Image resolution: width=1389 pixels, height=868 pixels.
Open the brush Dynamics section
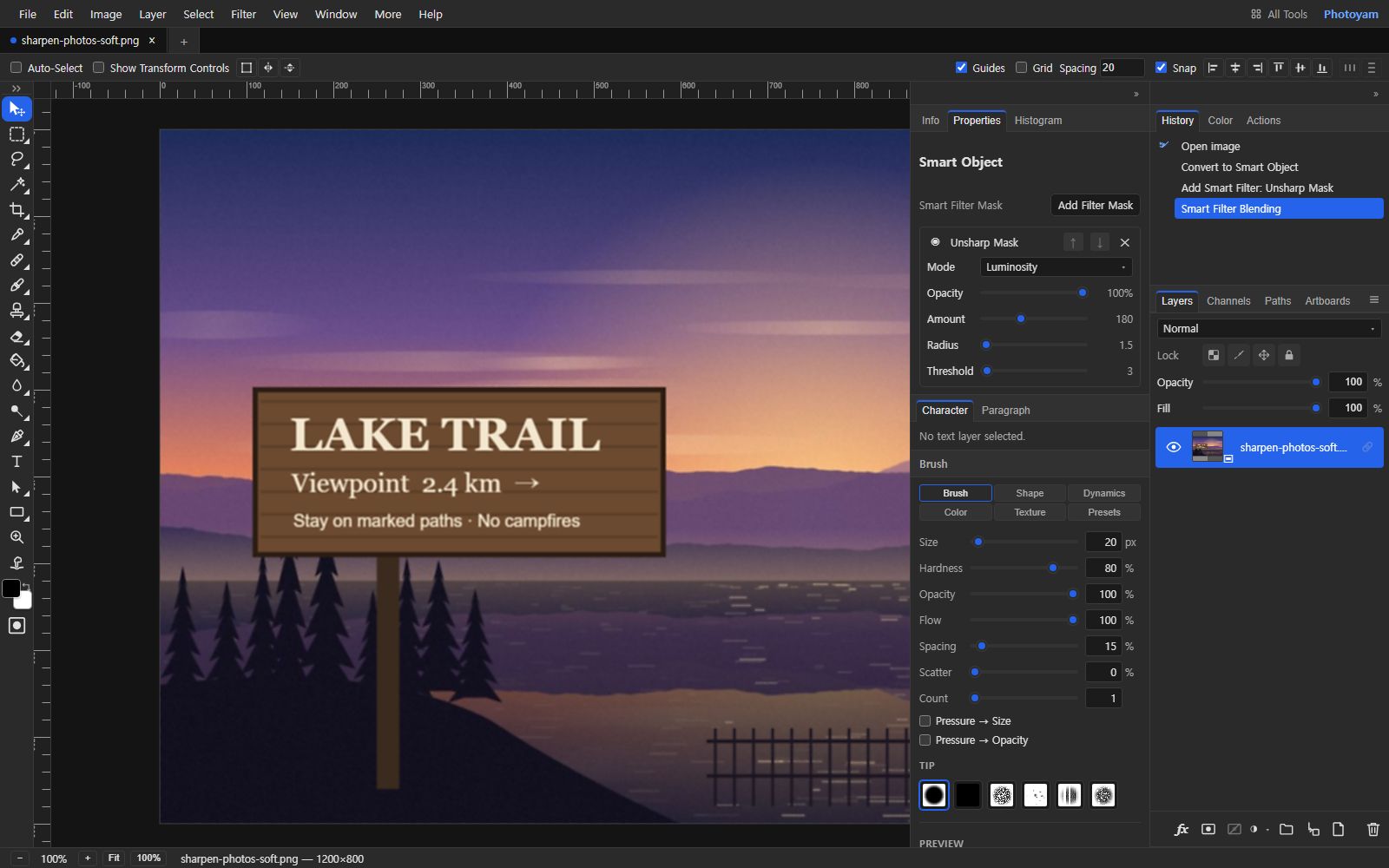[1103, 493]
